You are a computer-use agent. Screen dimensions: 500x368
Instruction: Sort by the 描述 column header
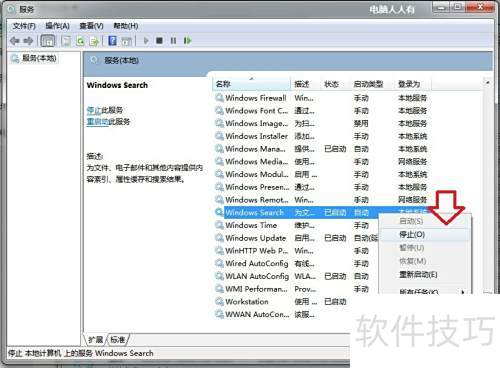point(305,84)
